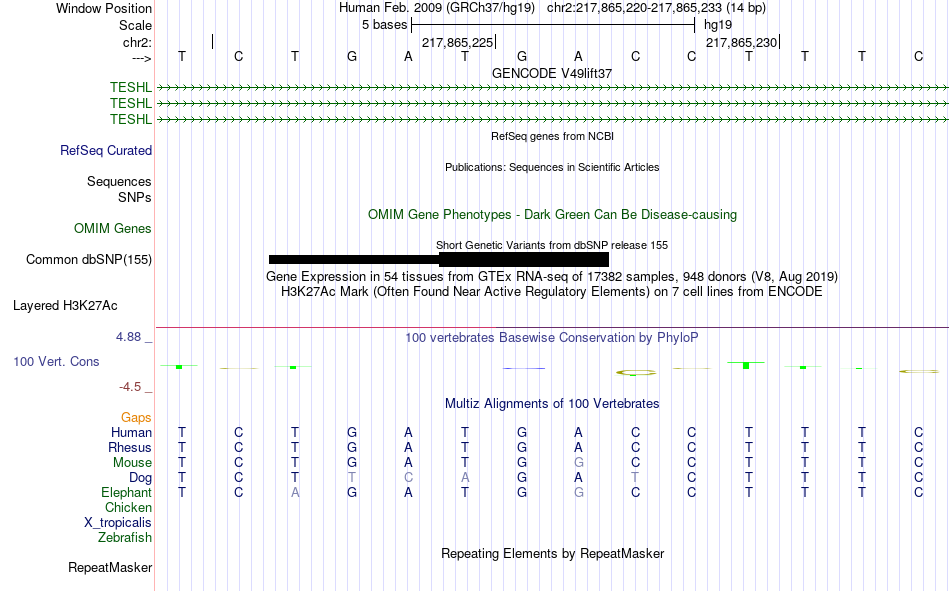The width and height of the screenshot is (950, 591).
Task: Click the Gaps row label
Action: tap(136, 418)
